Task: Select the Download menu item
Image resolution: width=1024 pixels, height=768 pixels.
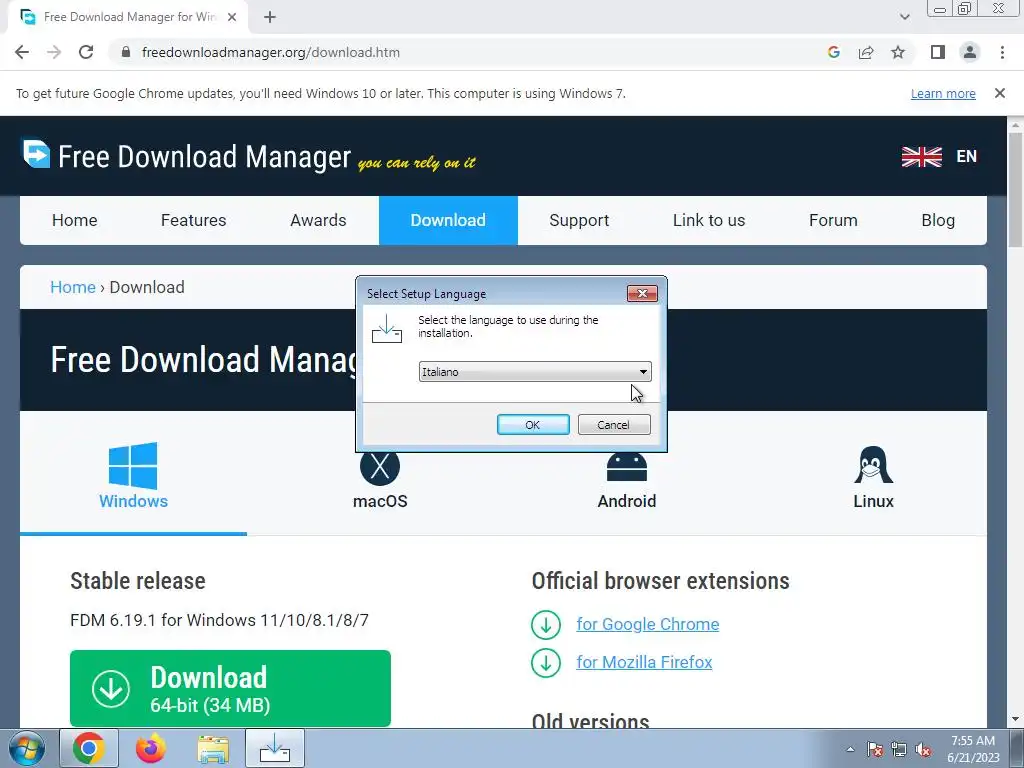Action: click(448, 220)
